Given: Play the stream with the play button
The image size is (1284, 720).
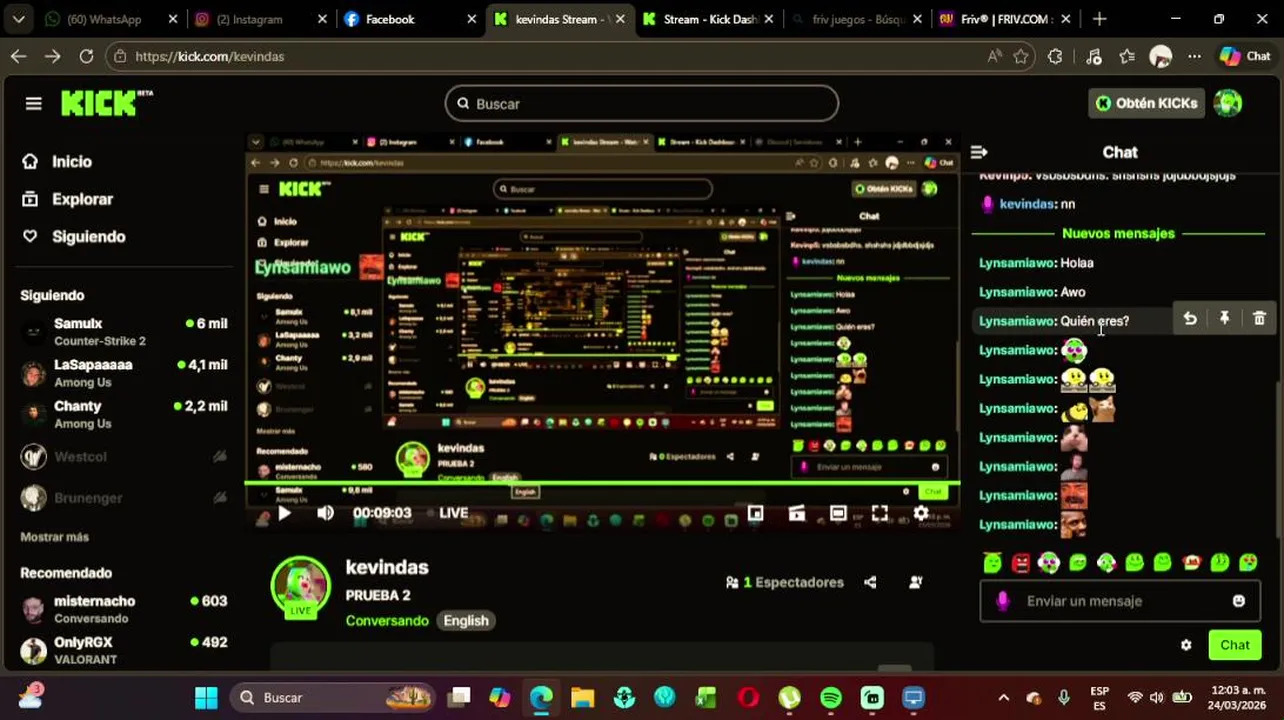Looking at the screenshot, I should click(x=284, y=513).
